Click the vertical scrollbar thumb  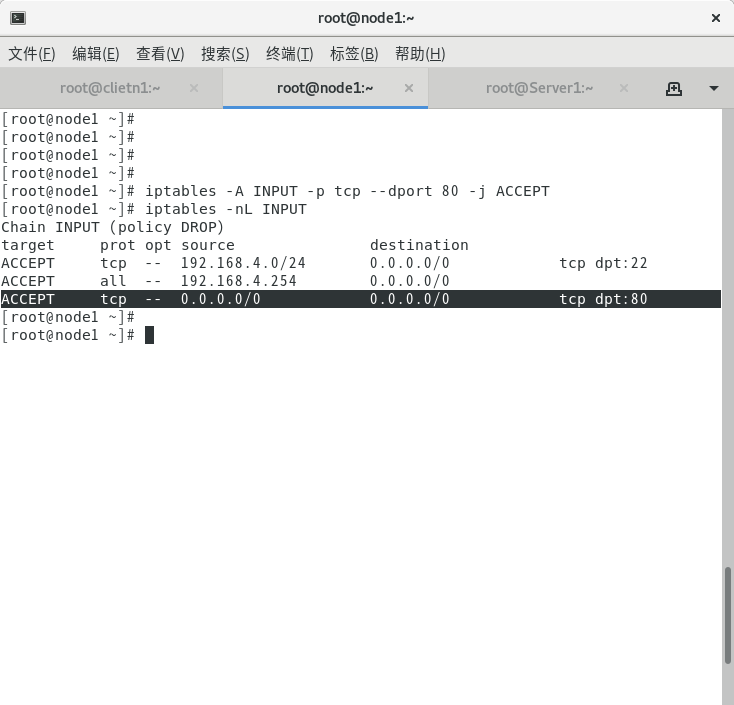pos(727,615)
